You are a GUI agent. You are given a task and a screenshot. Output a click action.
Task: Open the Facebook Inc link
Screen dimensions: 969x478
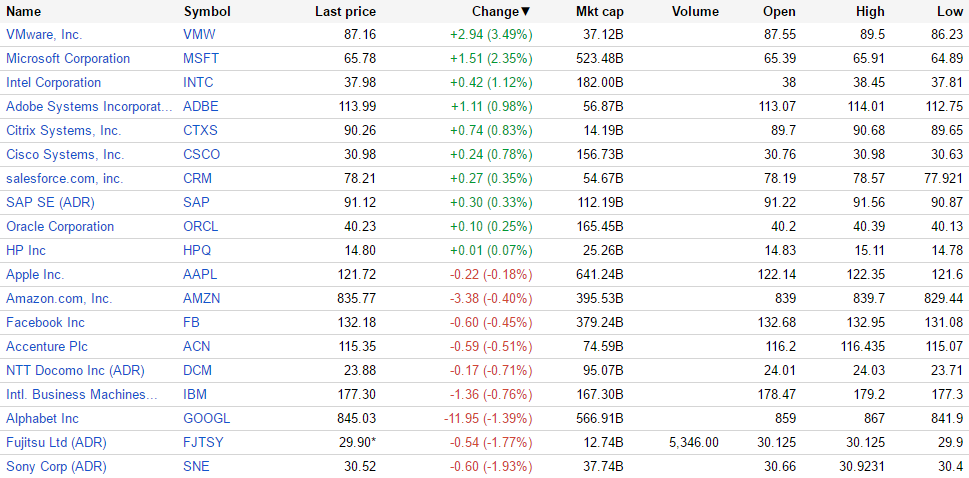[45, 322]
